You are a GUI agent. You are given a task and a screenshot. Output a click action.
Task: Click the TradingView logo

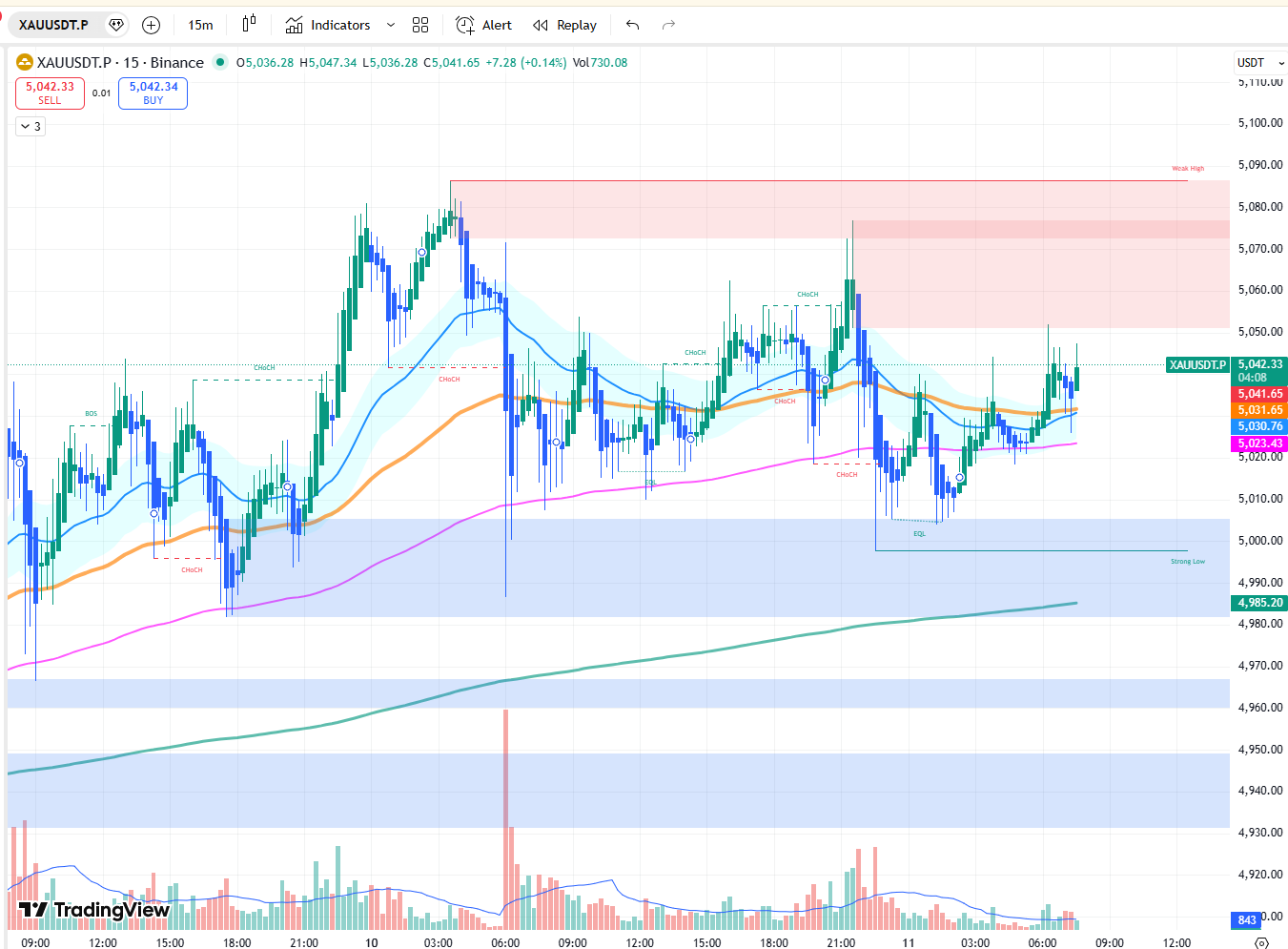[93, 910]
